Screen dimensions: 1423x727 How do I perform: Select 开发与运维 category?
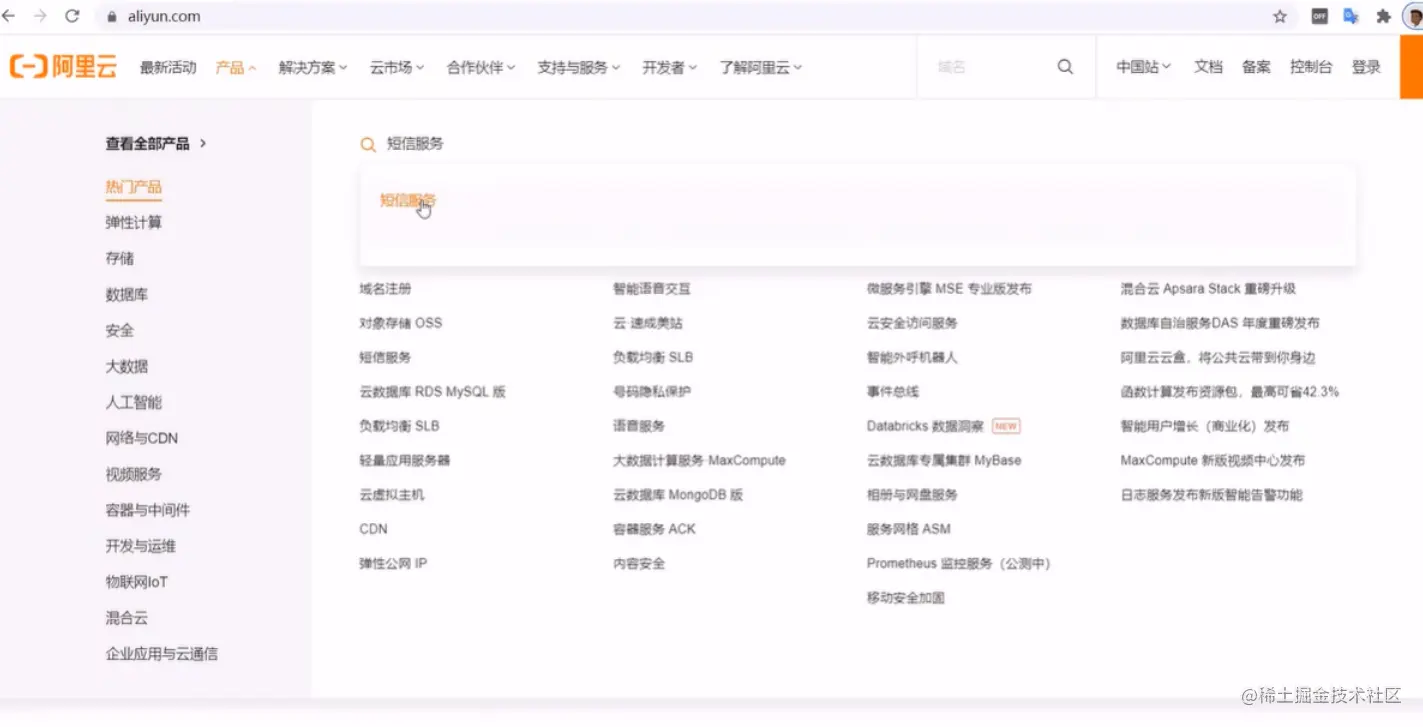point(140,546)
